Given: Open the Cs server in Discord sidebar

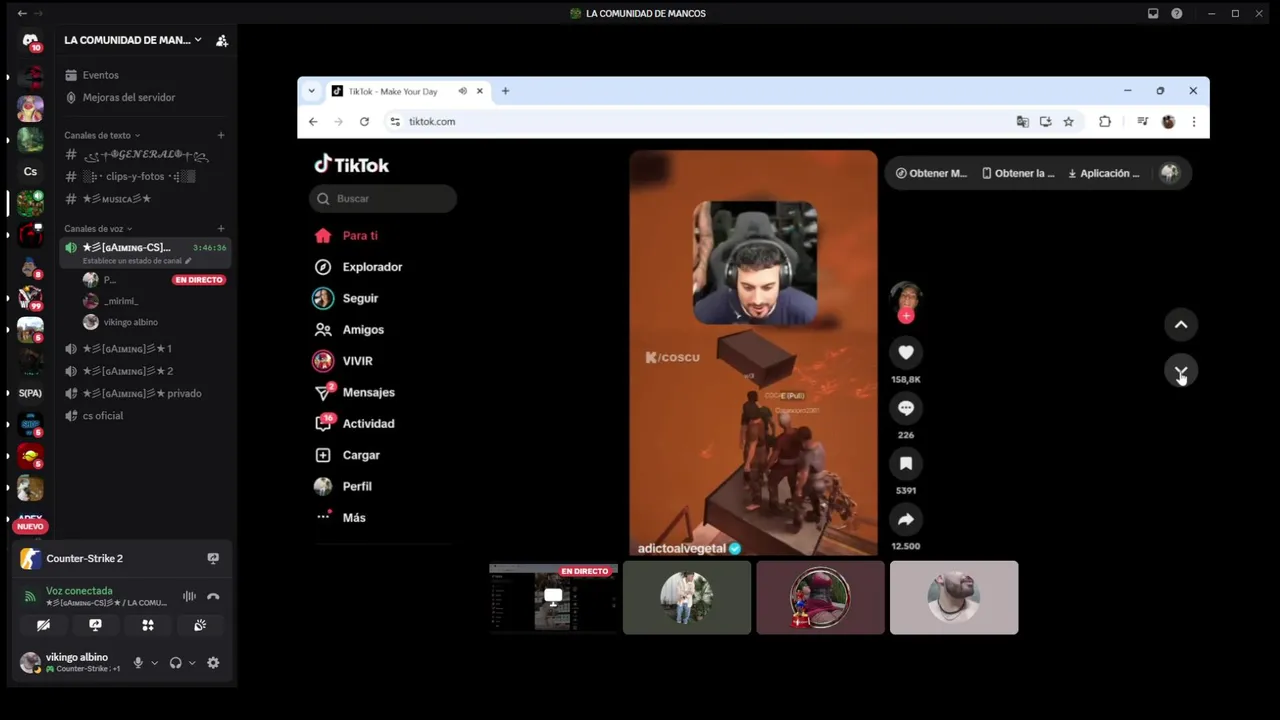Looking at the screenshot, I should (30, 171).
